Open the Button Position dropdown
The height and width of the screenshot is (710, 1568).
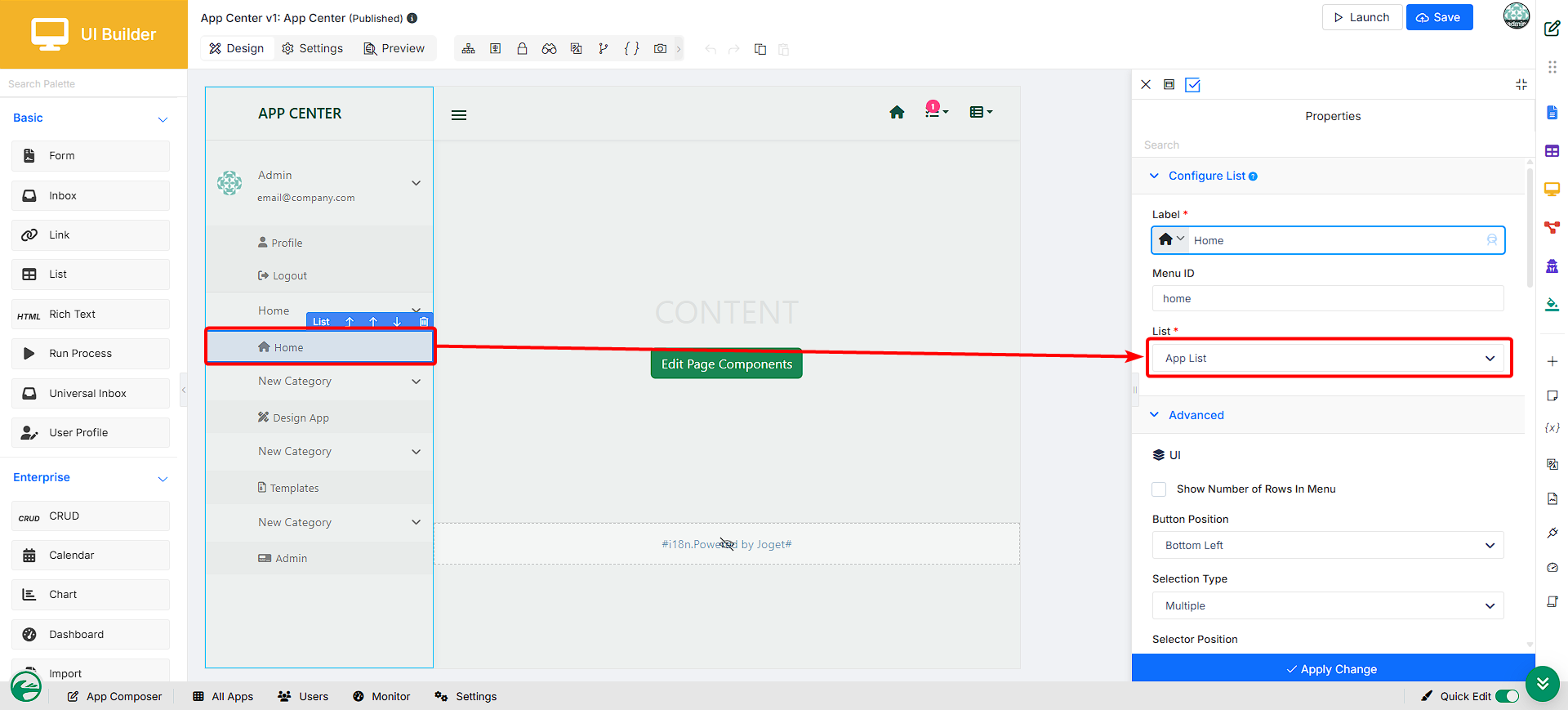[1329, 545]
